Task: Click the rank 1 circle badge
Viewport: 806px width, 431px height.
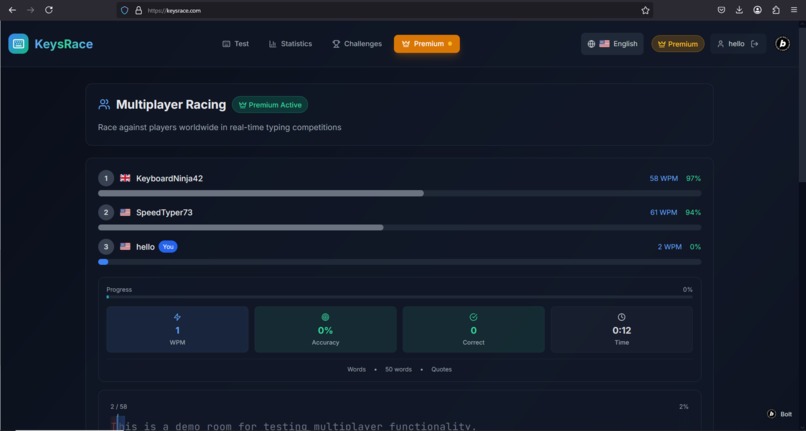Action: pyautogui.click(x=106, y=178)
